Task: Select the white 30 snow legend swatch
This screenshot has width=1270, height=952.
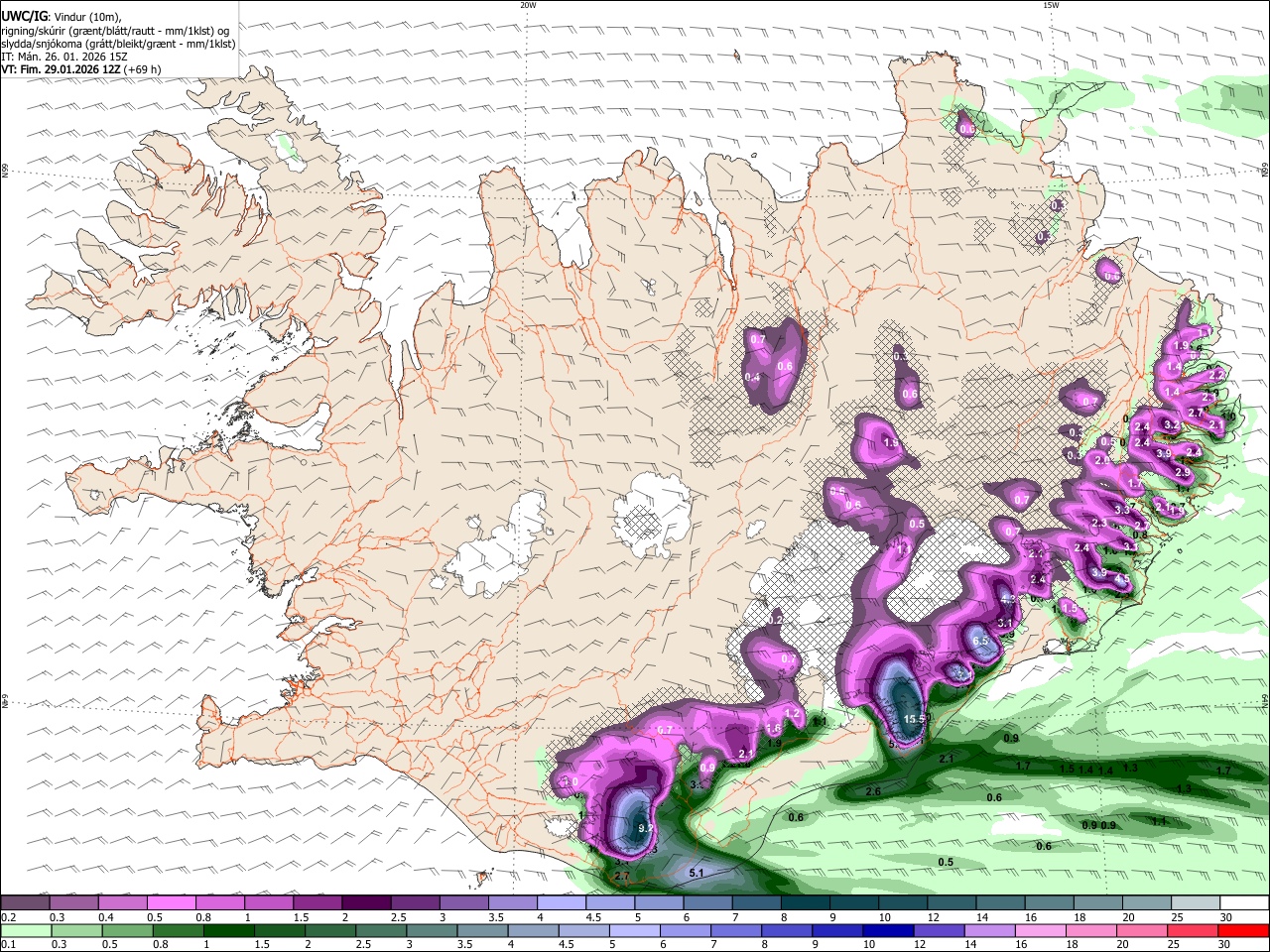Action: click(x=1244, y=903)
